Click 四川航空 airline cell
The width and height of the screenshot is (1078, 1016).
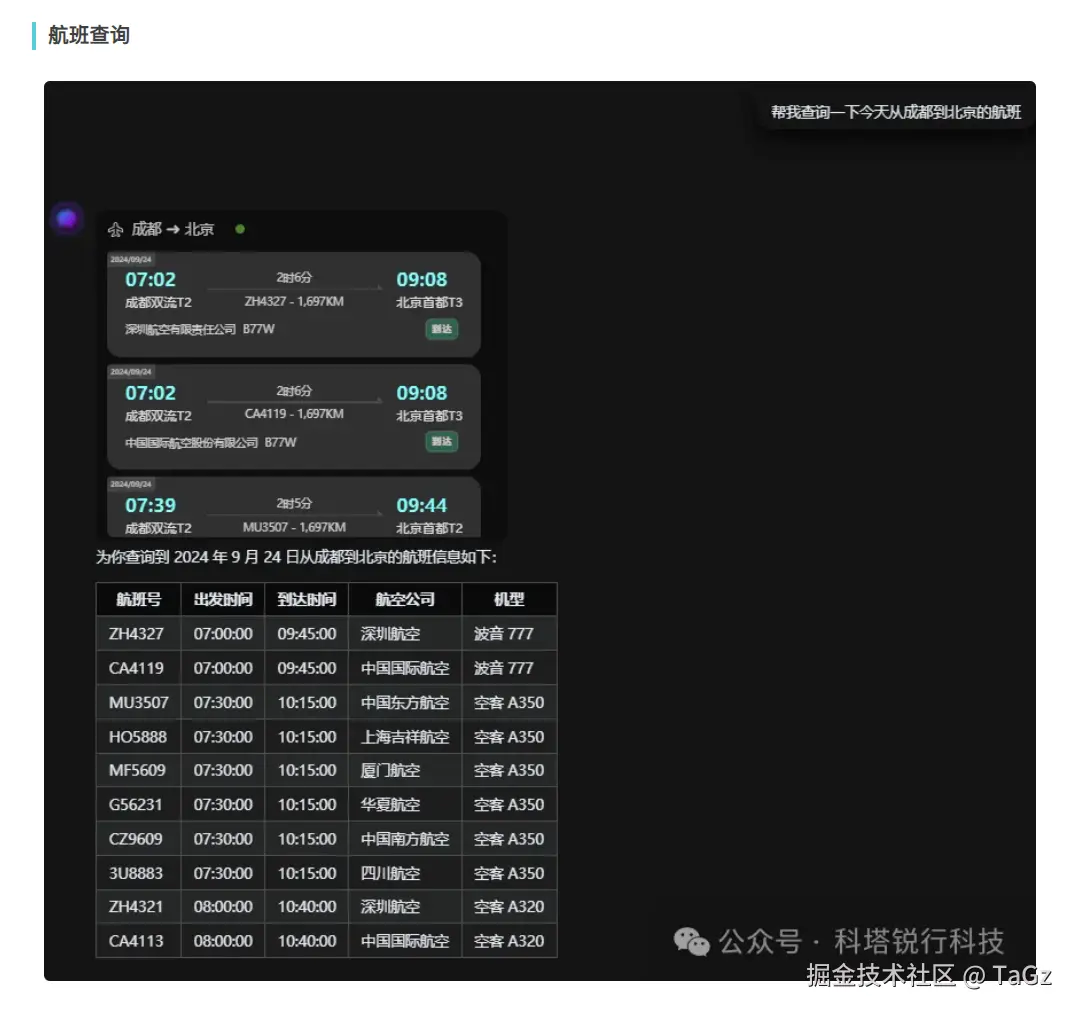405,874
